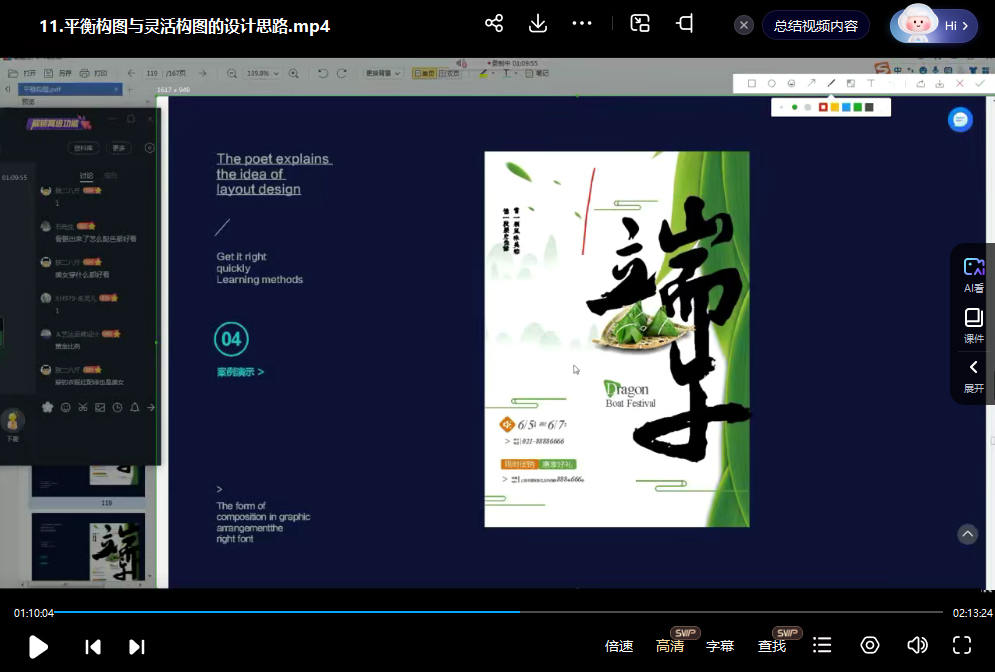Image resolution: width=995 pixels, height=672 pixels.
Task: Skip to the next video
Action: pos(137,646)
